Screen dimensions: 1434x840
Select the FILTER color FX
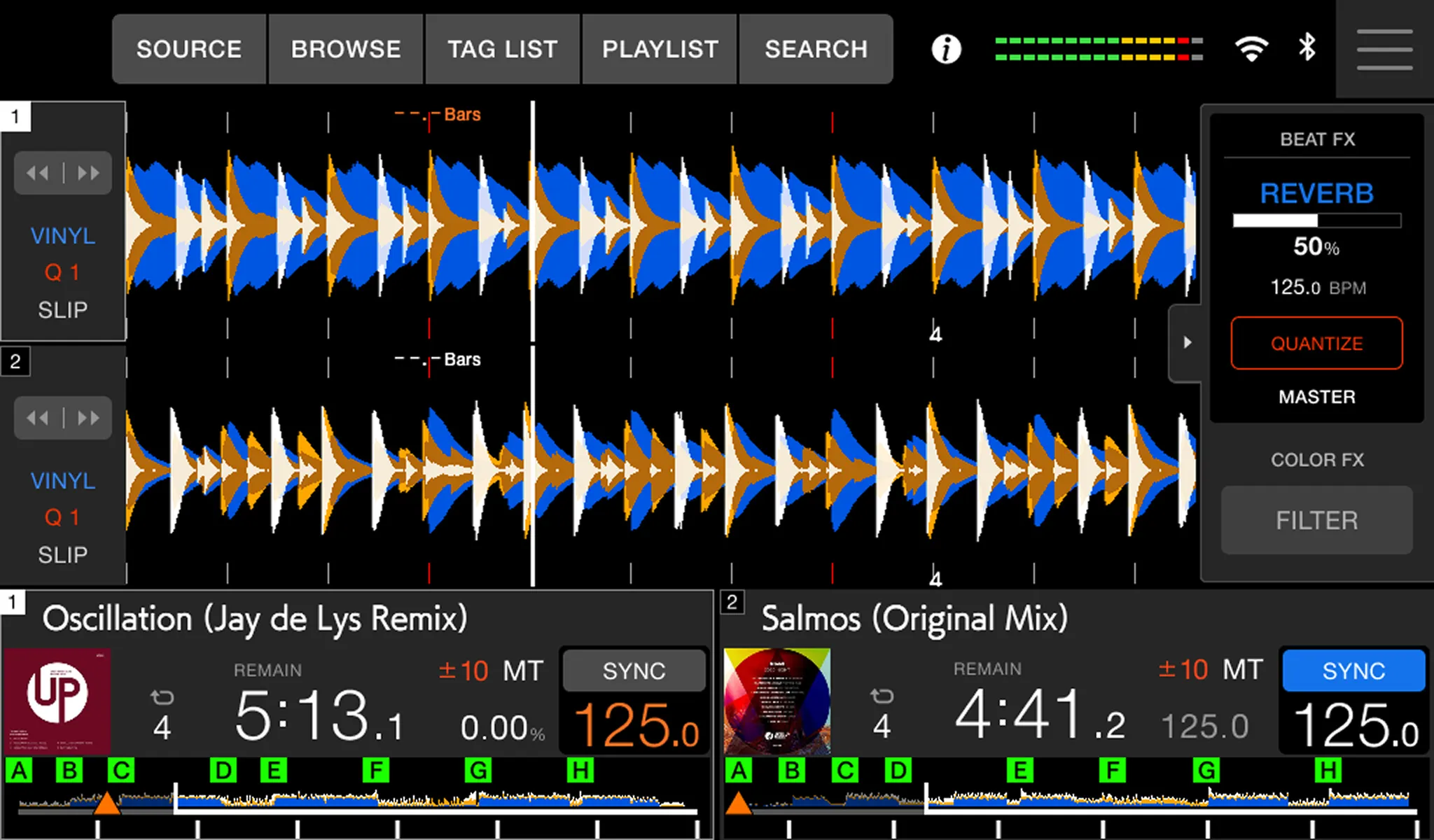coord(1317,520)
